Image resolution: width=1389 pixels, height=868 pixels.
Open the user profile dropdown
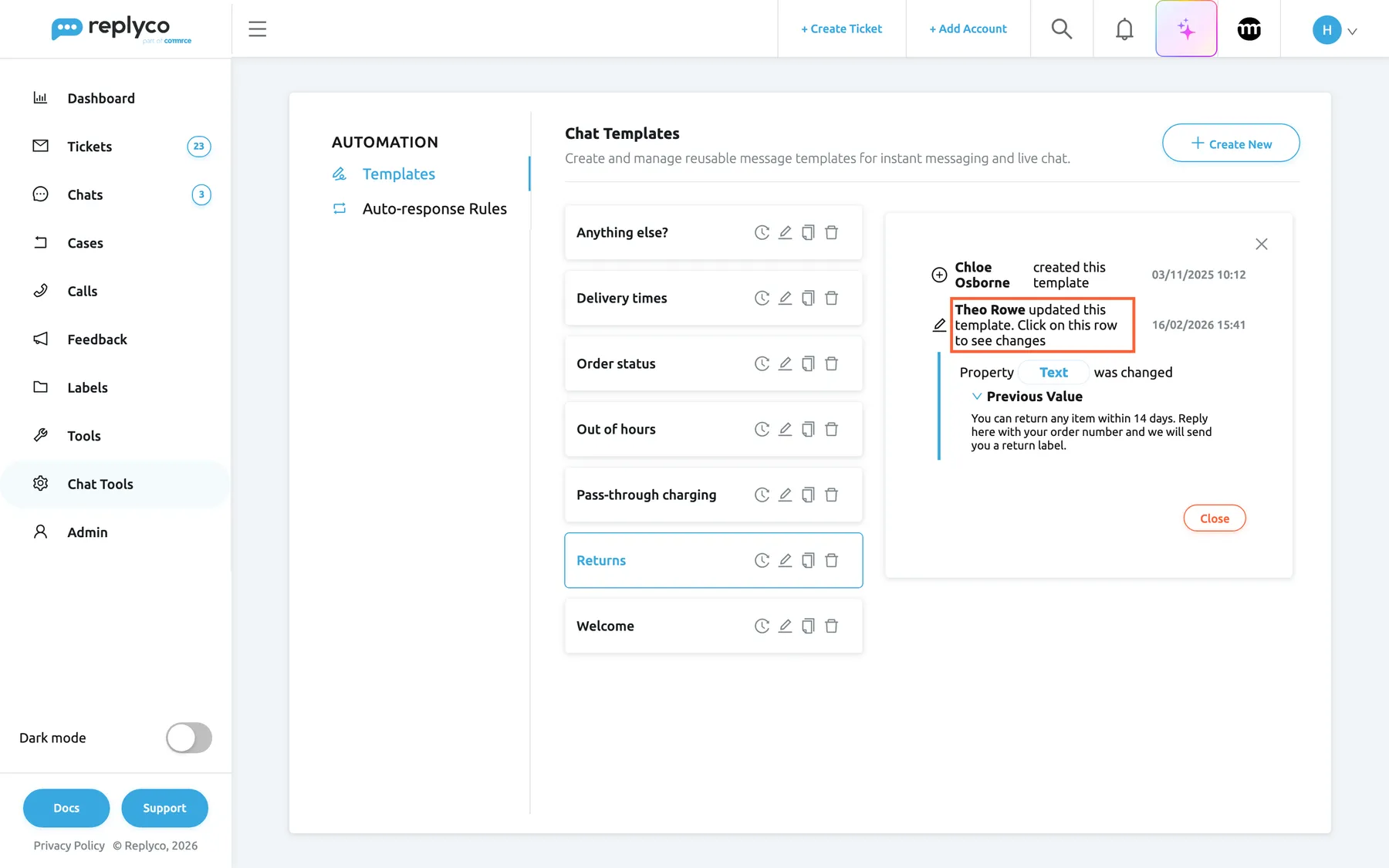(x=1334, y=29)
